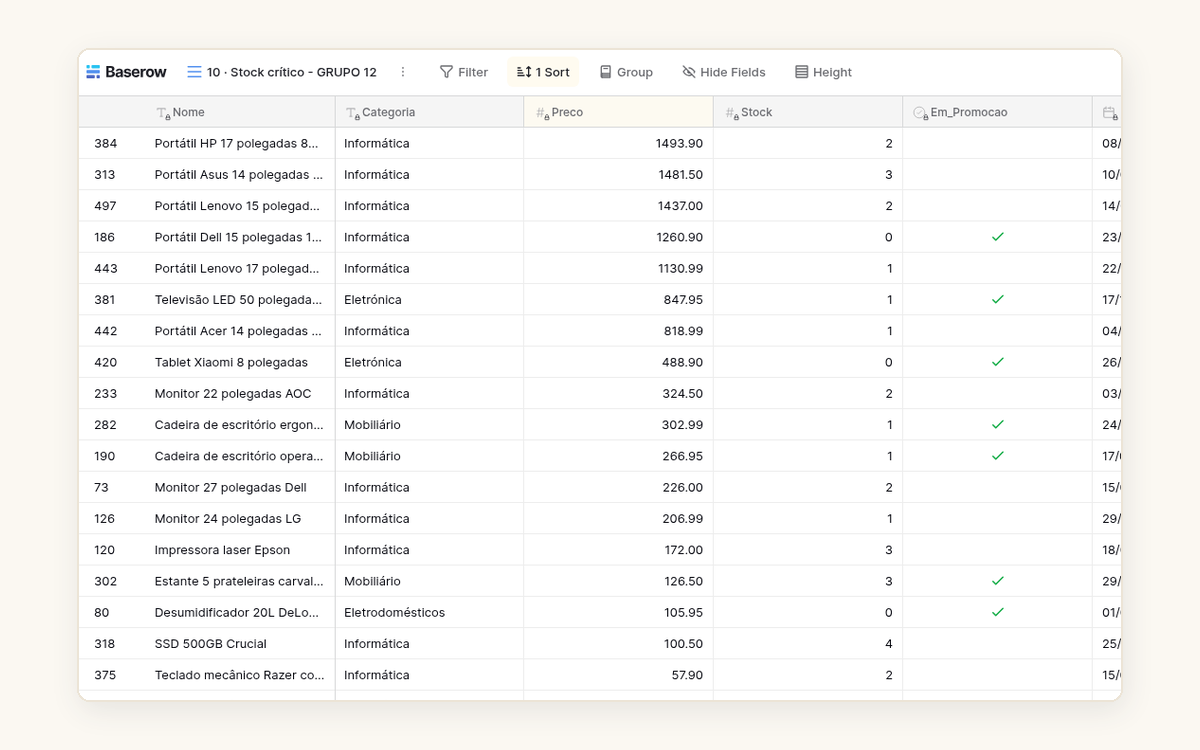Click the empty Em_Promocao cell for row 384
The width and height of the screenshot is (1200, 750).
coord(997,143)
